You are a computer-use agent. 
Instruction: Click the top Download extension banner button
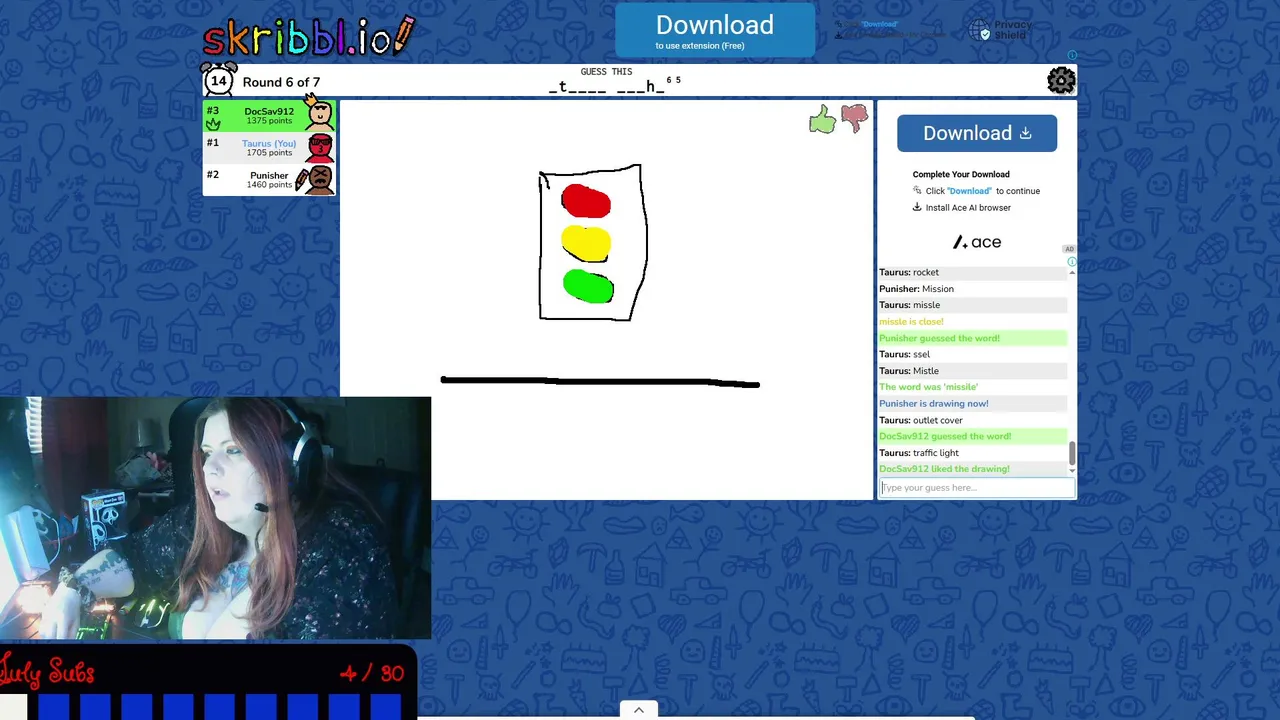coord(714,31)
